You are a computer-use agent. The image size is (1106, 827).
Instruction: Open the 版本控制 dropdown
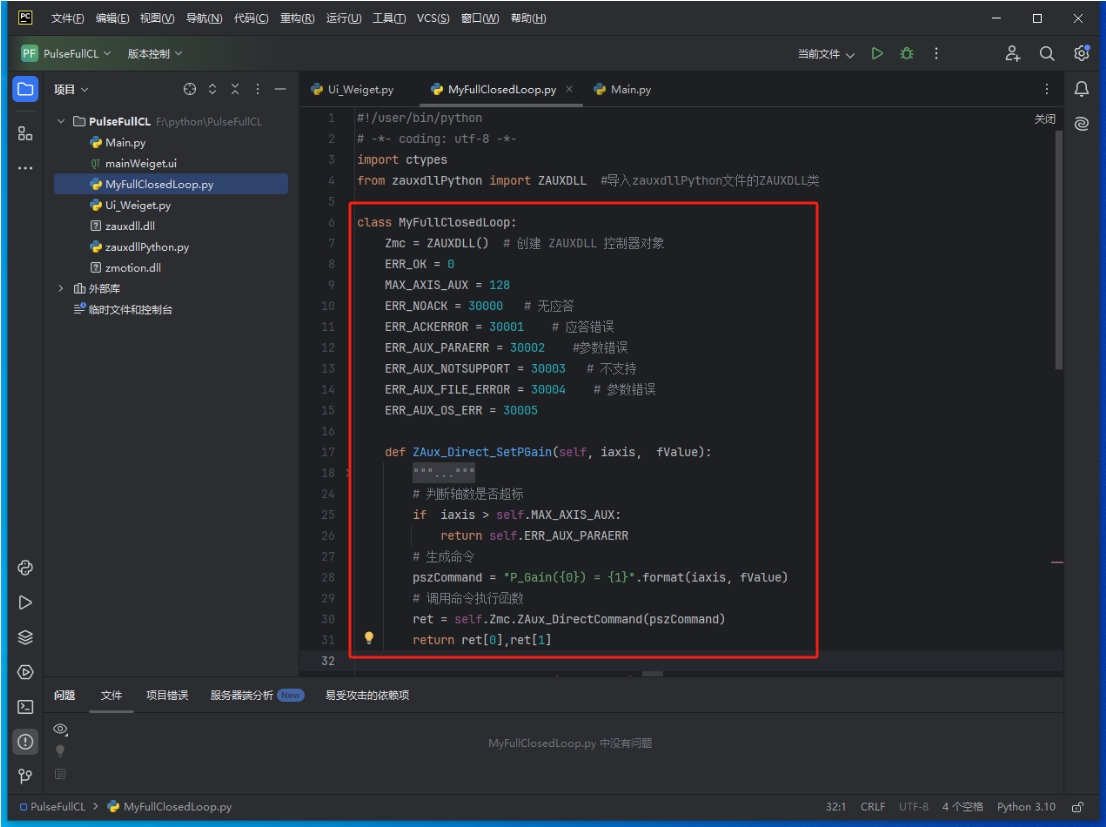(154, 54)
